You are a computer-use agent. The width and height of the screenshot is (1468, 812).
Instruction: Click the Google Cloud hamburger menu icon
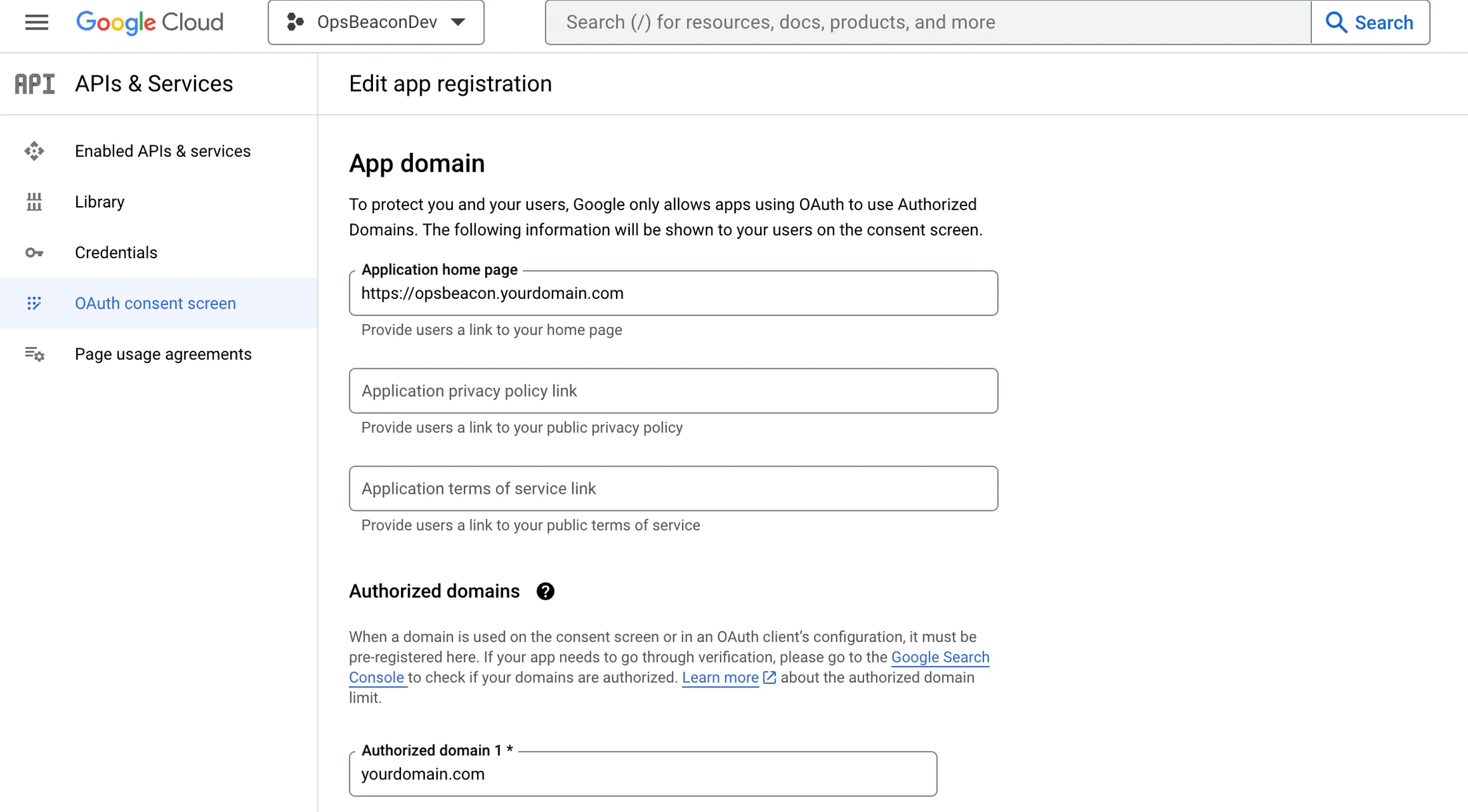click(36, 22)
